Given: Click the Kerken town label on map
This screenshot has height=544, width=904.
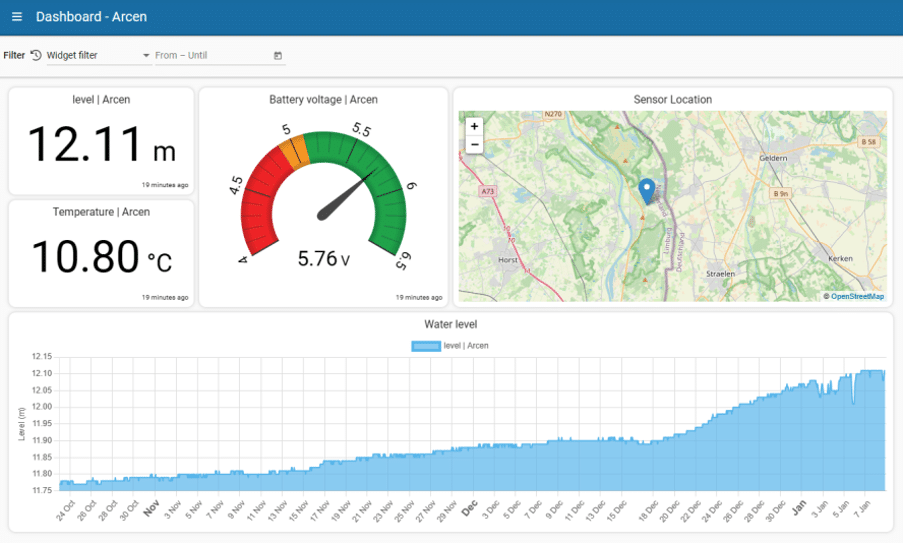Looking at the screenshot, I should (840, 258).
